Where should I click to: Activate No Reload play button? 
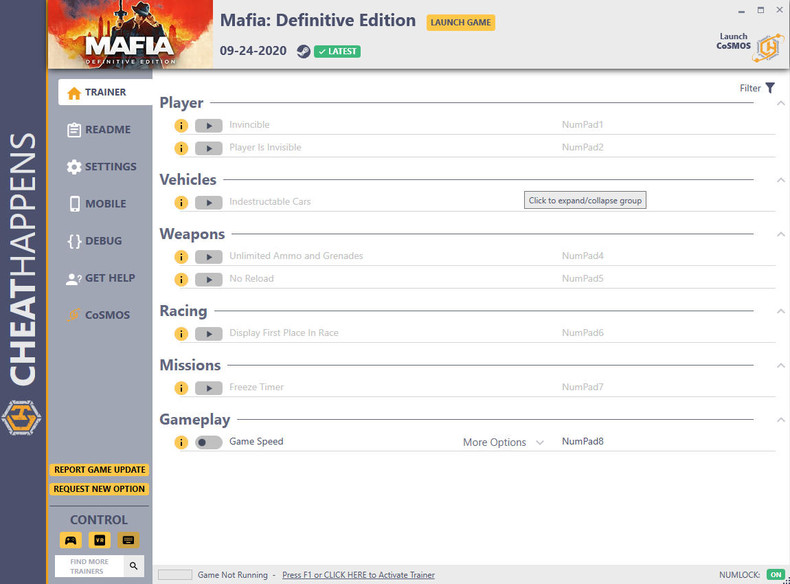(209, 280)
